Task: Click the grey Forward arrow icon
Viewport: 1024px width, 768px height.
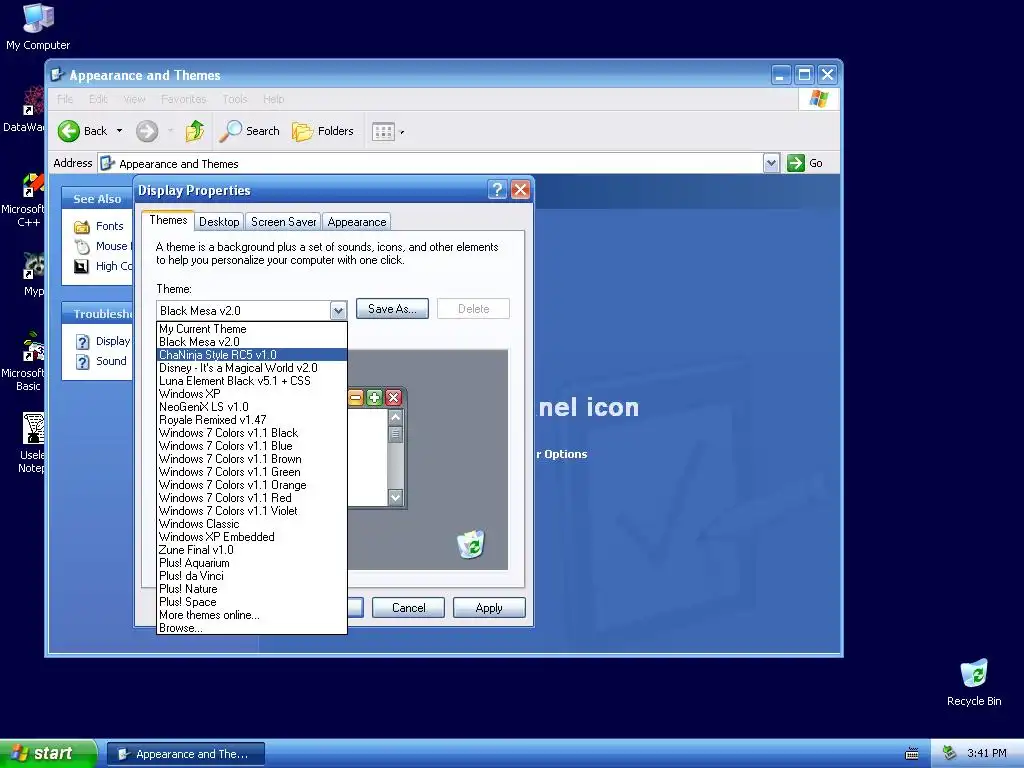Action: (147, 131)
